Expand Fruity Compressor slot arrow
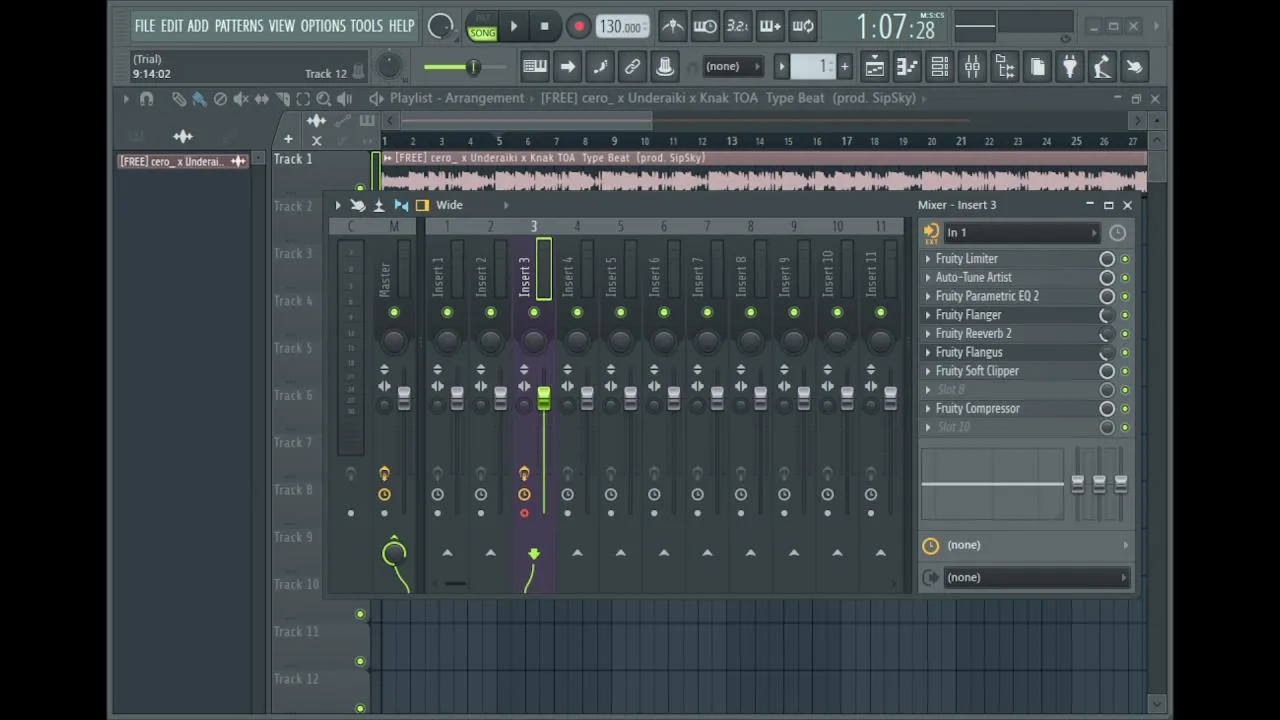 click(x=928, y=409)
